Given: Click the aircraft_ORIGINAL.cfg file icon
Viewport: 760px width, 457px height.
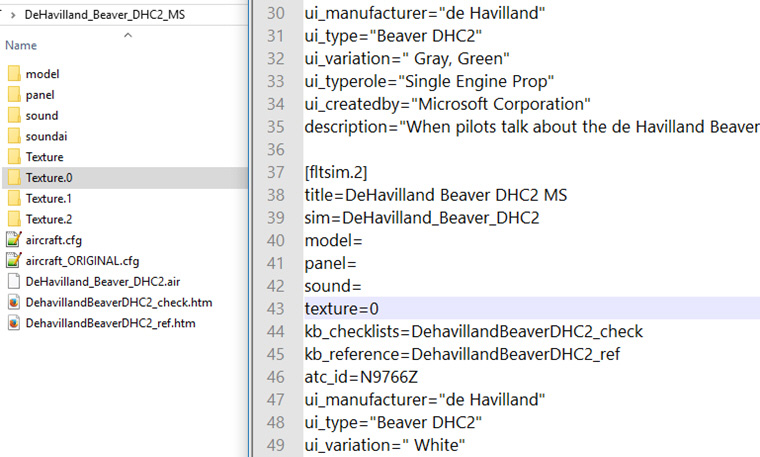Looking at the screenshot, I should [14, 260].
